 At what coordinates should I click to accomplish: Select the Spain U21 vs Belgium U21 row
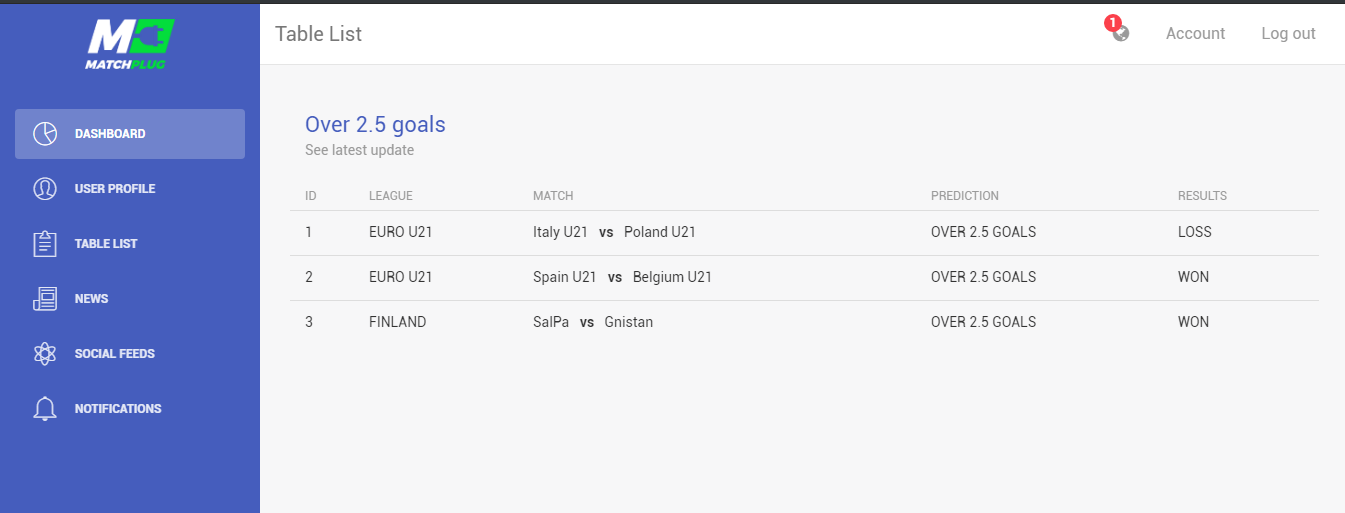[x=805, y=278]
